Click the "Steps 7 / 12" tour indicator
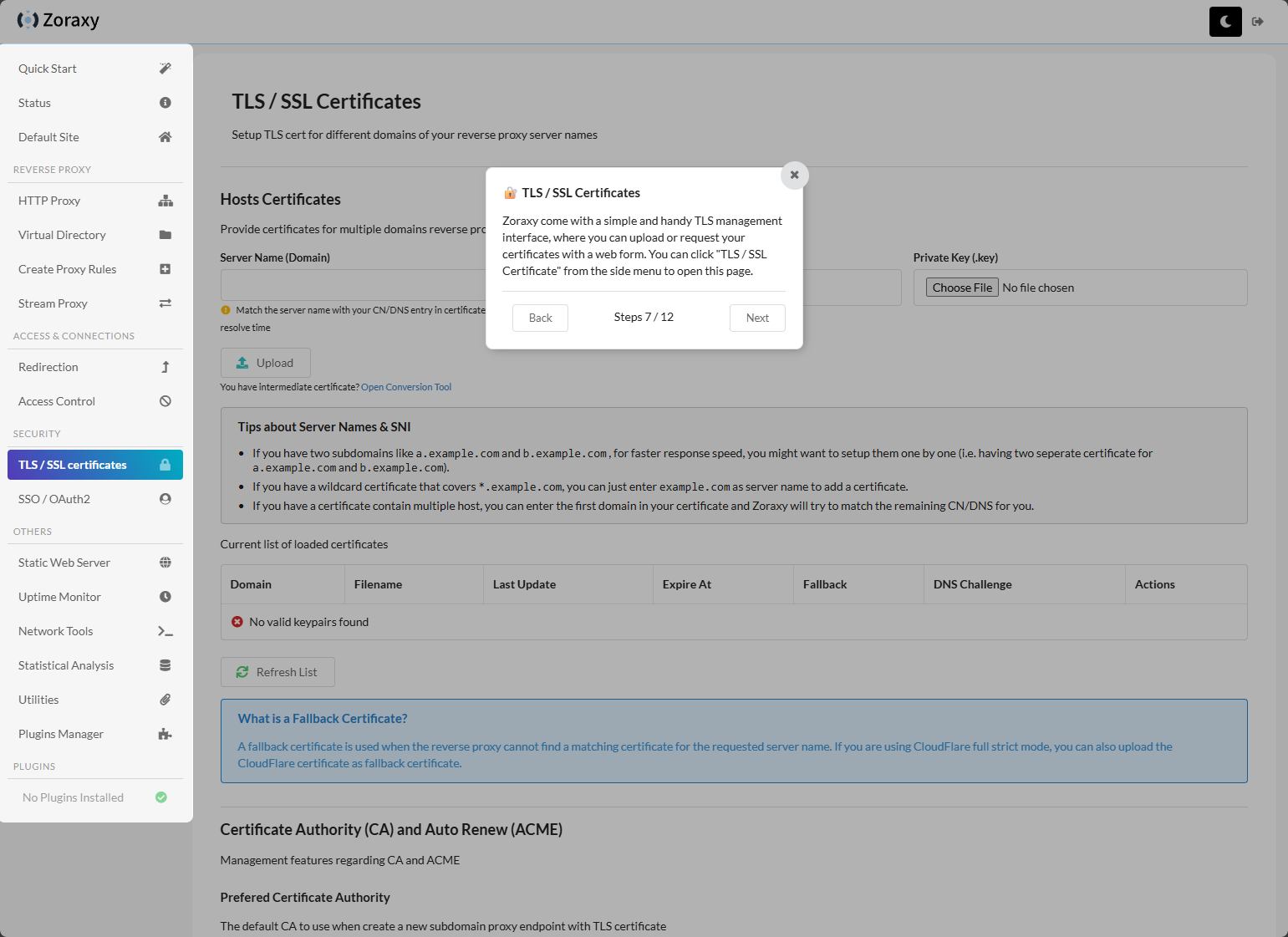This screenshot has width=1288, height=937. pyautogui.click(x=644, y=317)
